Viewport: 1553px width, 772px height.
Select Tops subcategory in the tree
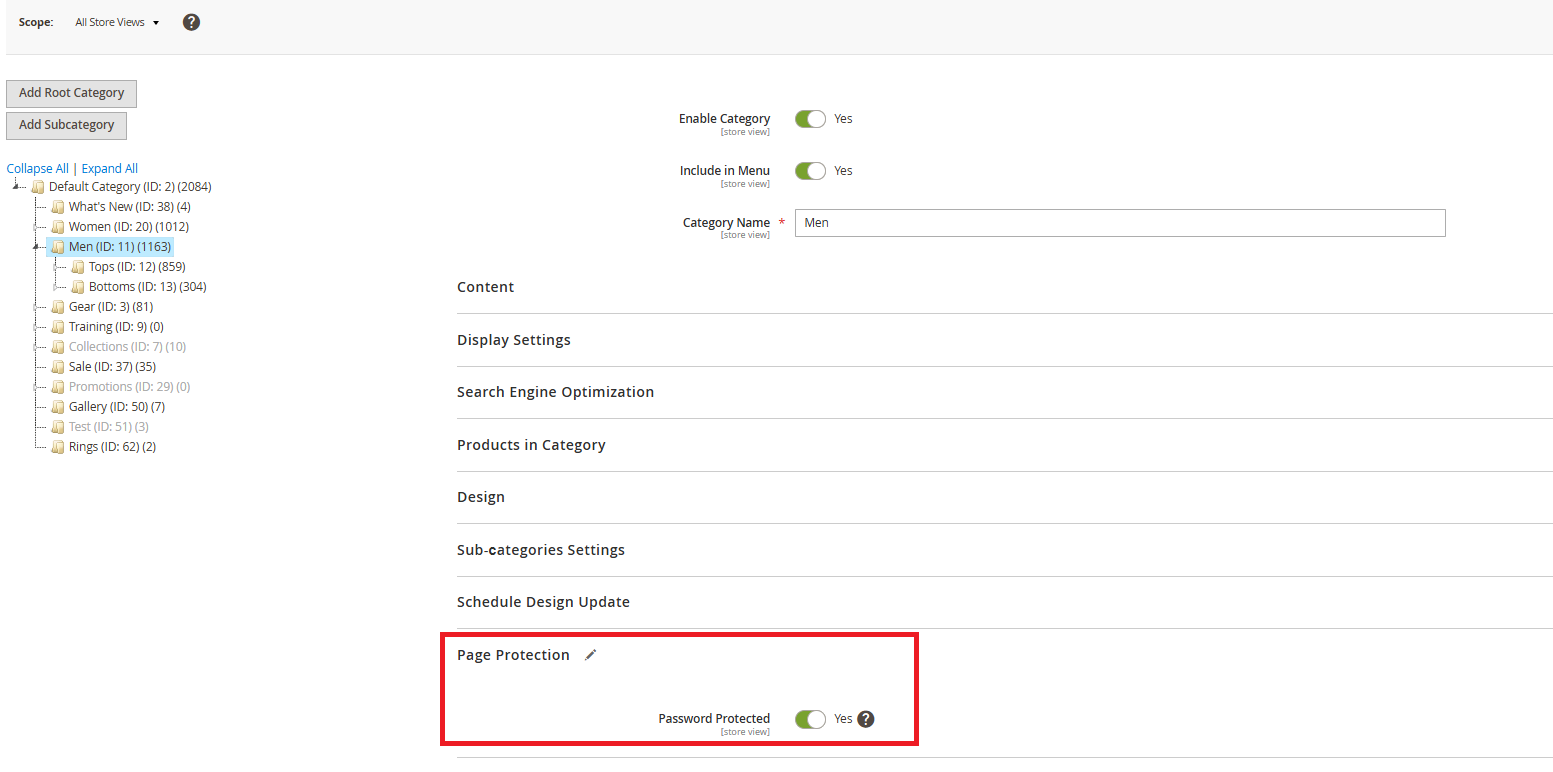point(136,267)
